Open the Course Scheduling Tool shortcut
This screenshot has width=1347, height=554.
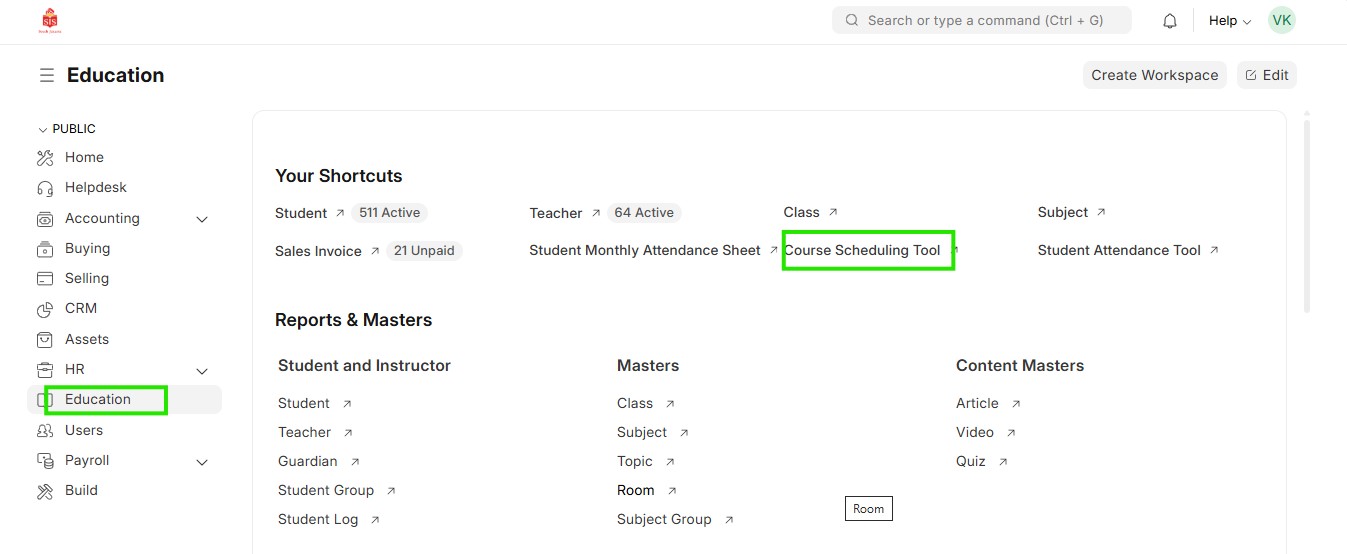point(863,251)
